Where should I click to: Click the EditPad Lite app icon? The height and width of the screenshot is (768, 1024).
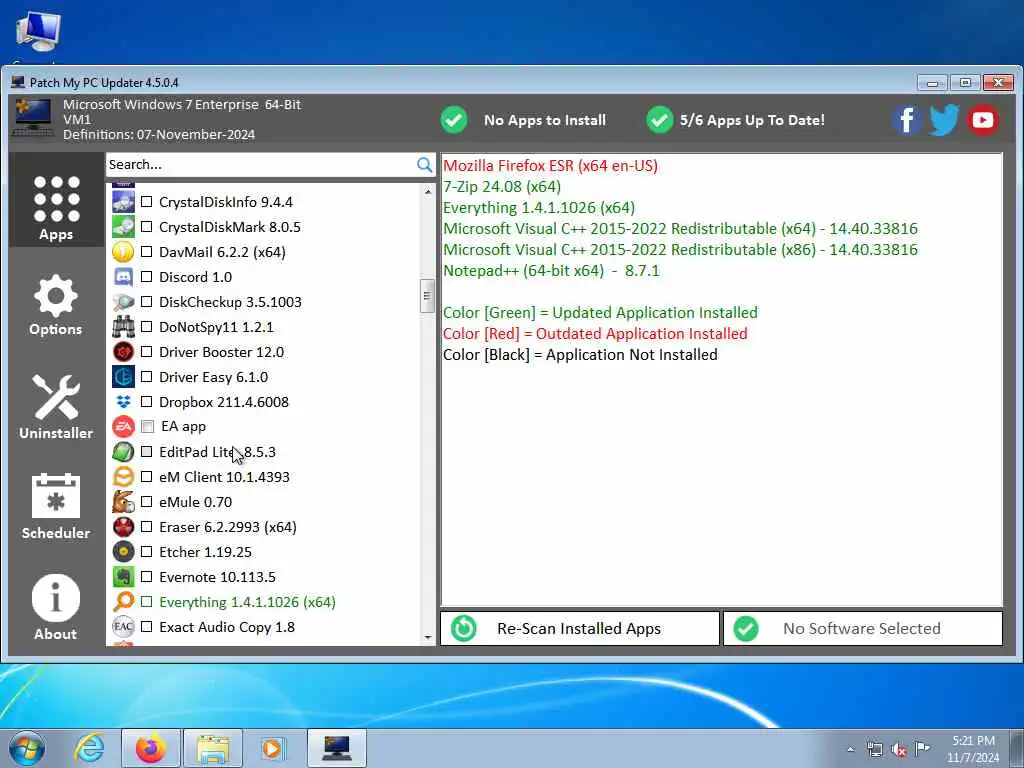tap(123, 452)
